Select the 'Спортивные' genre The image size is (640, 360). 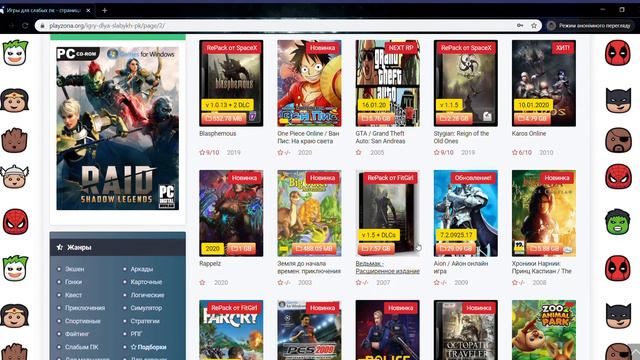point(82,321)
